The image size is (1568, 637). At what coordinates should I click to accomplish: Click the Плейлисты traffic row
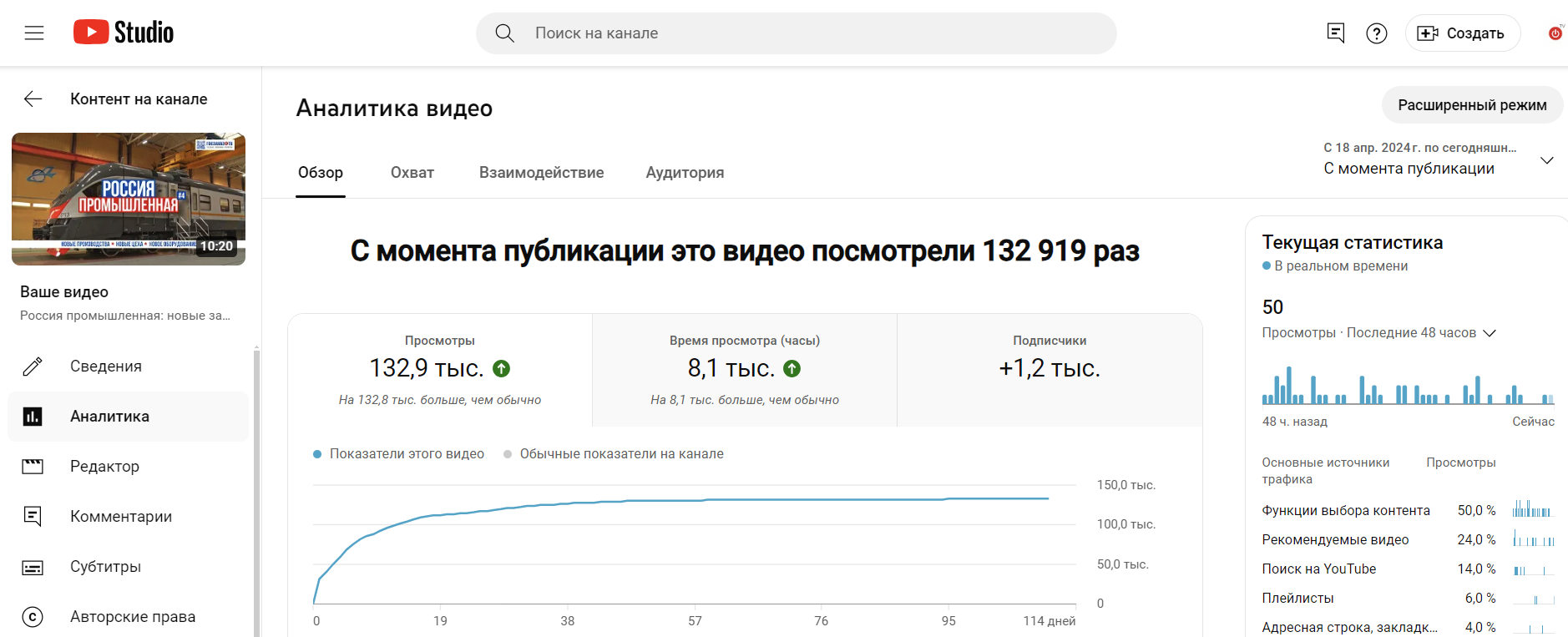(x=1408, y=598)
